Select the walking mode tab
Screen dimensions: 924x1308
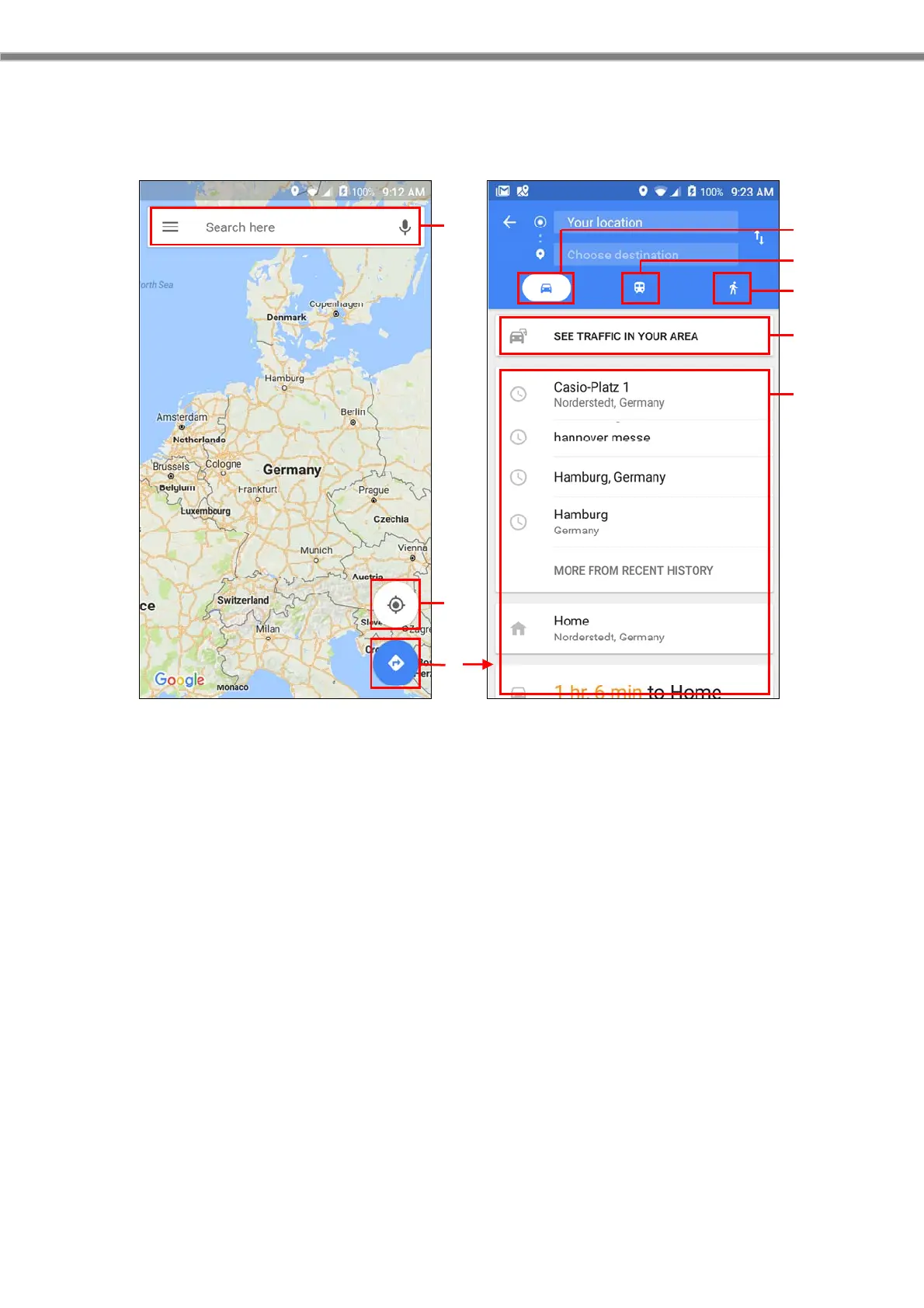[732, 288]
